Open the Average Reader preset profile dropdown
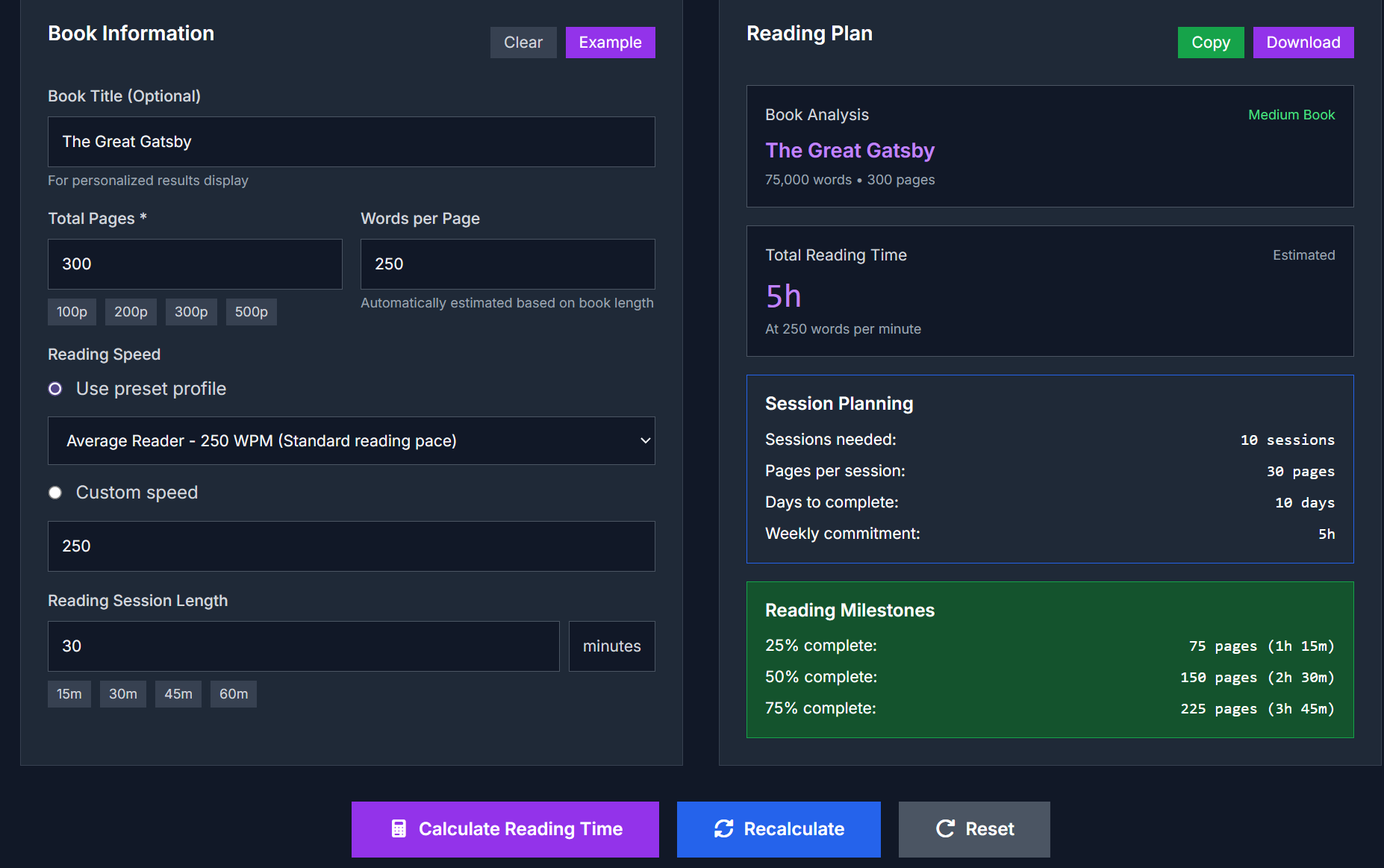Viewport: 1384px width, 868px height. [352, 441]
